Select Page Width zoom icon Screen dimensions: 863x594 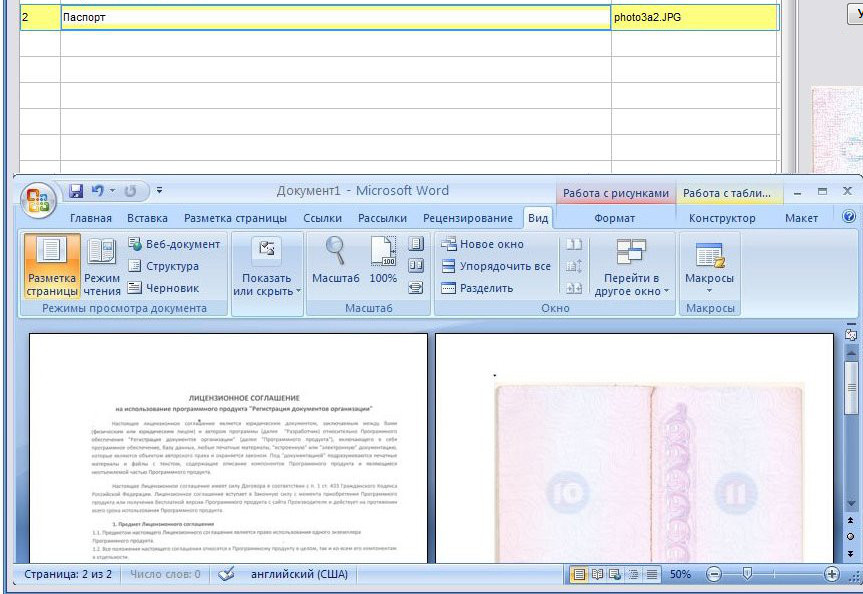click(x=416, y=288)
